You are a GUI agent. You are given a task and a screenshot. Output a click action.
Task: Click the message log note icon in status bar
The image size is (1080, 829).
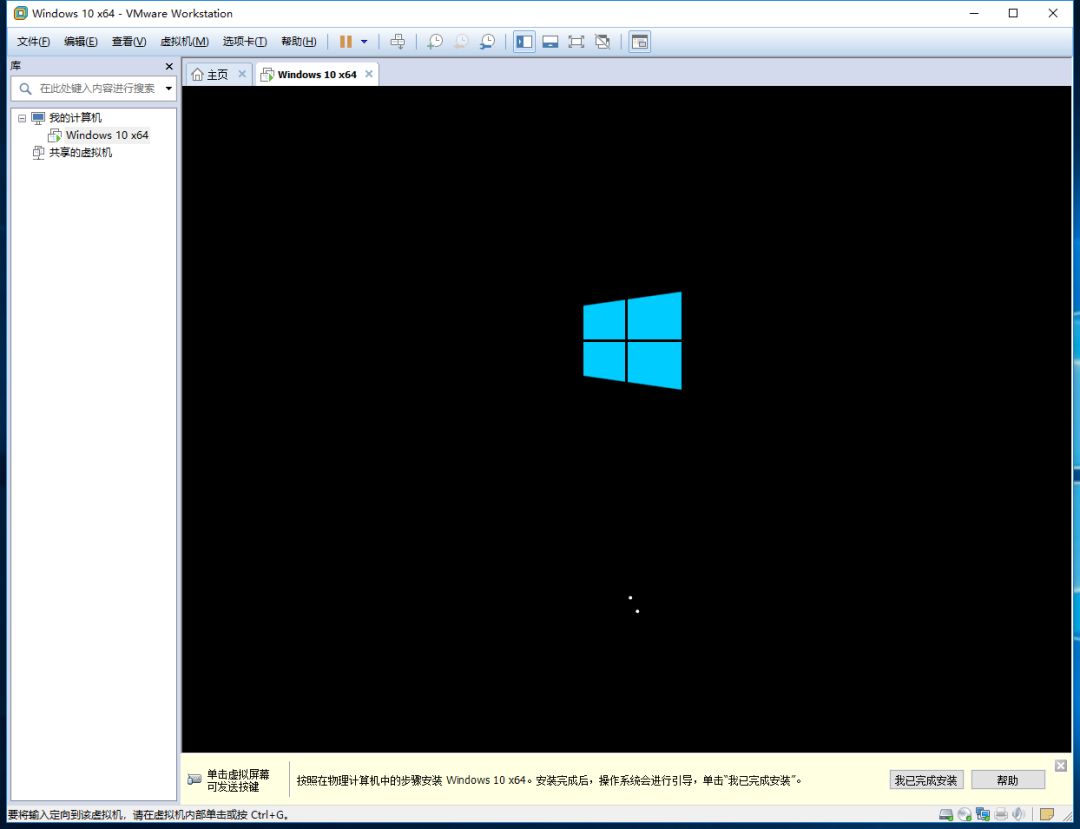tap(1046, 815)
